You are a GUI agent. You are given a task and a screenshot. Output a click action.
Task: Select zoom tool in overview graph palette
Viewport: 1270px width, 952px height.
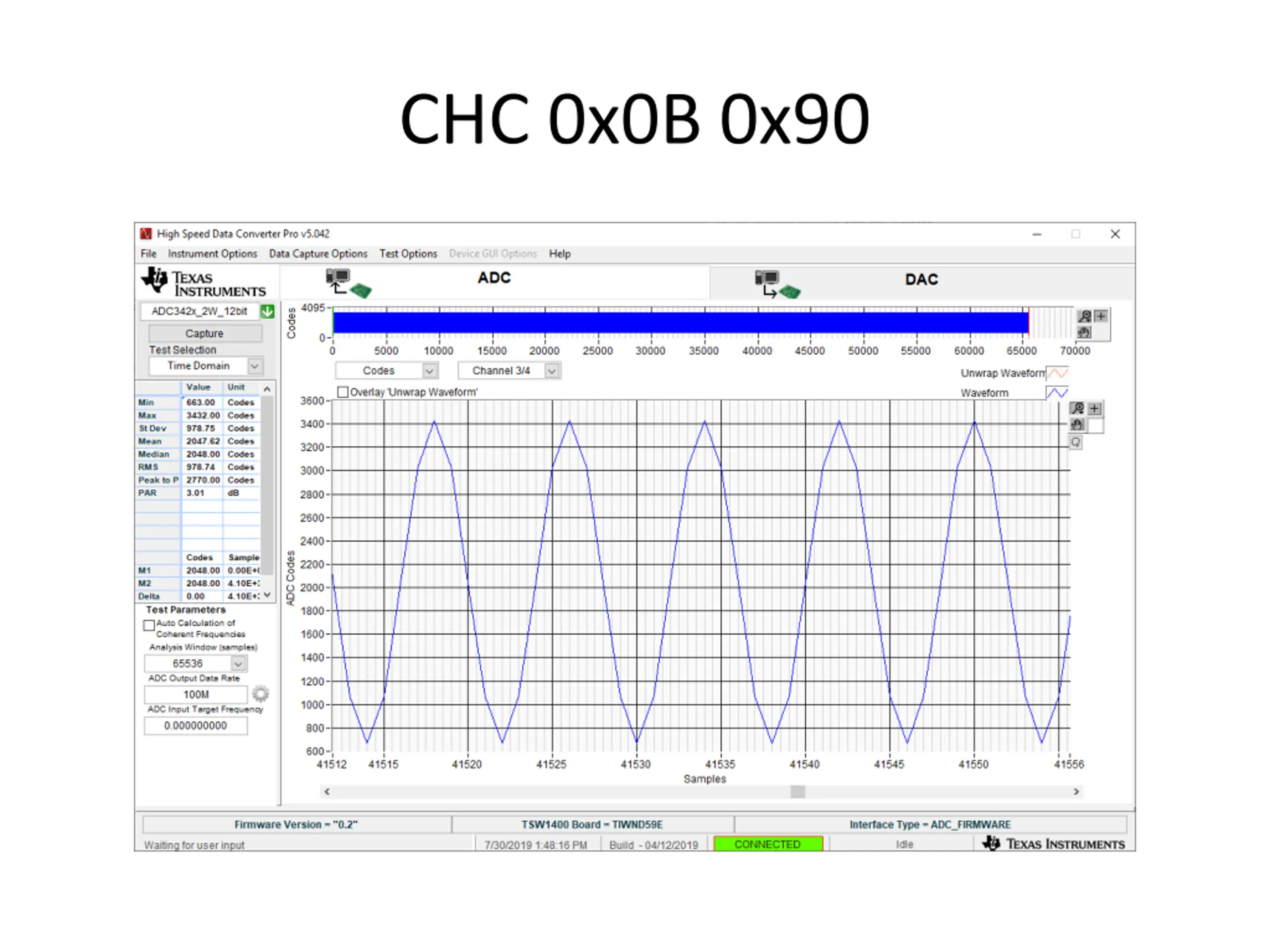(x=1084, y=316)
